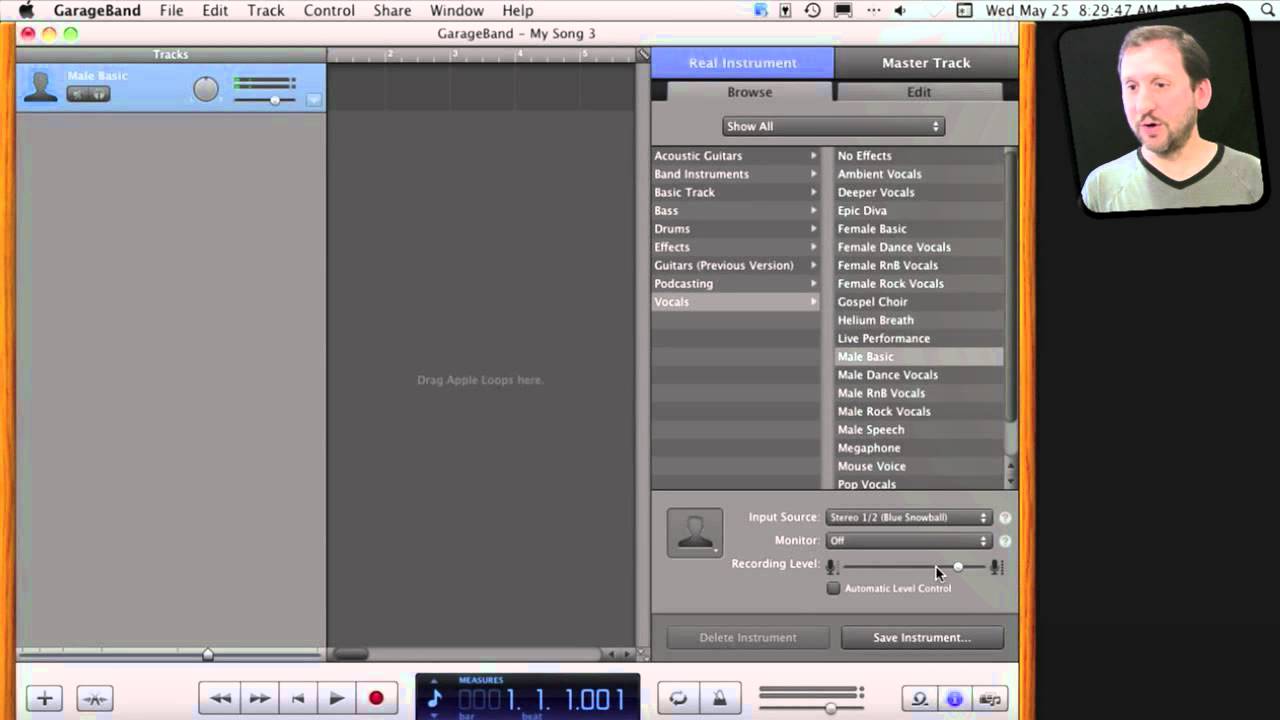Open the media browser button
The height and width of the screenshot is (720, 1280).
pos(989,698)
